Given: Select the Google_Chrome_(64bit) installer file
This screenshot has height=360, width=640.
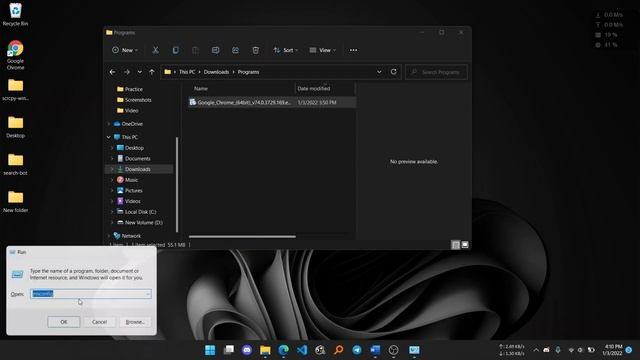Looking at the screenshot, I should click(x=272, y=102).
